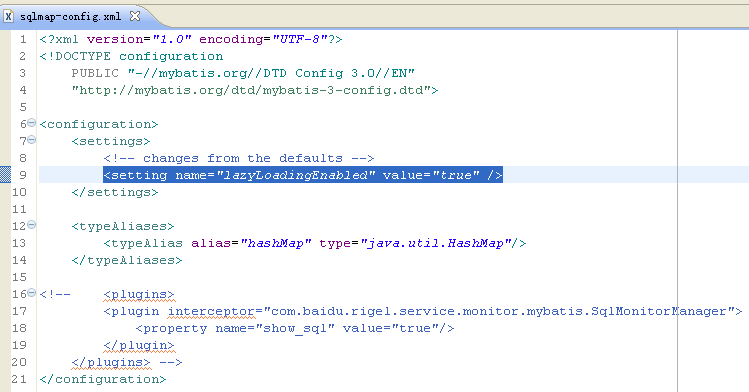Click the java.util.HashMap type value
The image size is (749, 392).
(436, 244)
